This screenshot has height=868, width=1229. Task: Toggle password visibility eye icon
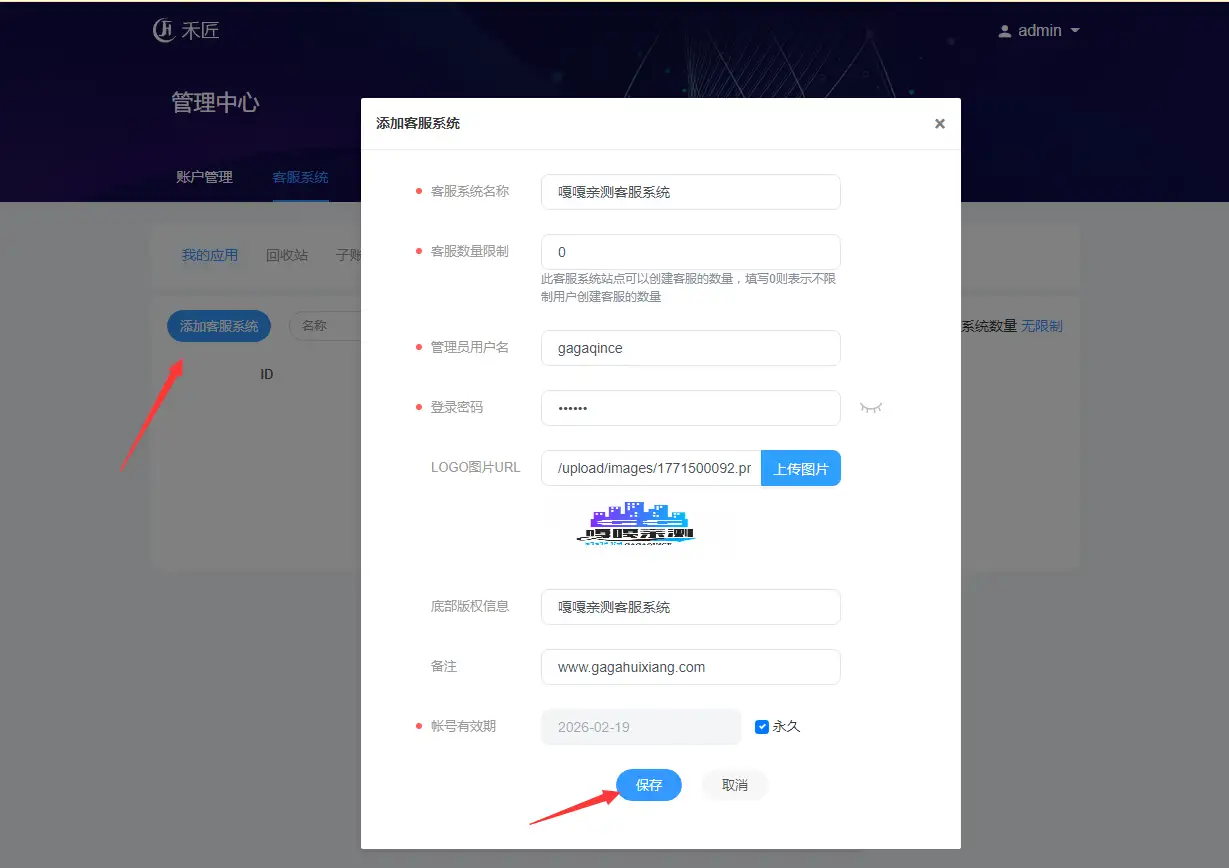pos(871,408)
